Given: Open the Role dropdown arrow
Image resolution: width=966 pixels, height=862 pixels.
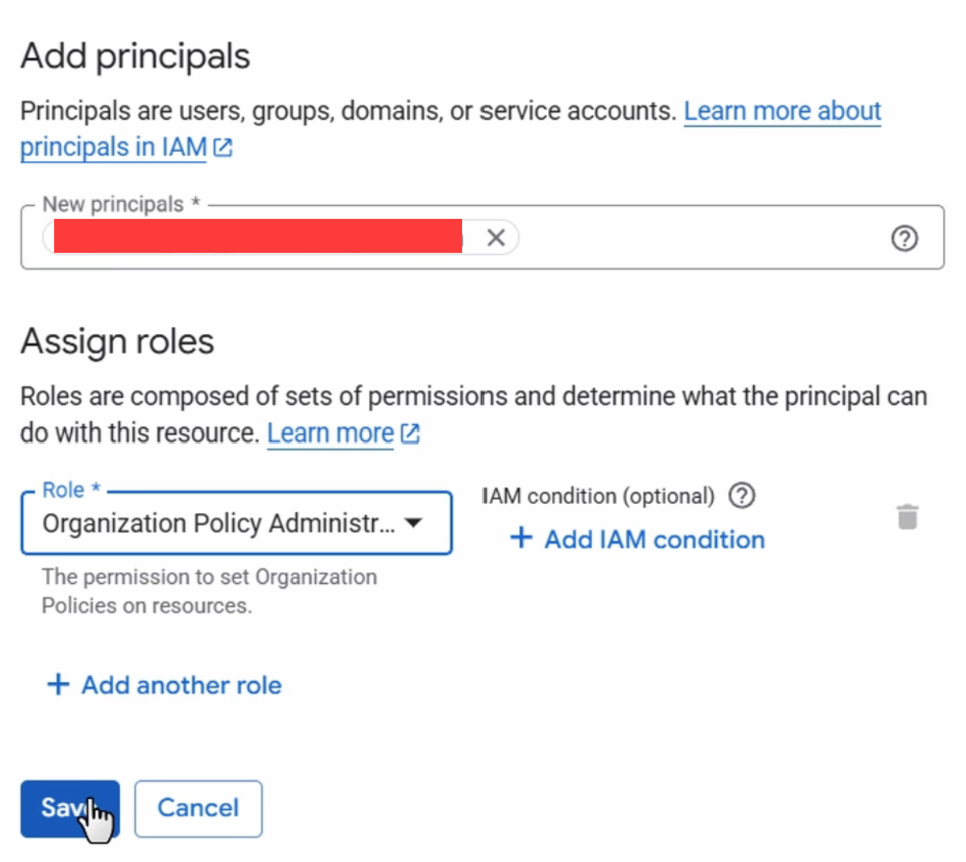Looking at the screenshot, I should [x=413, y=523].
